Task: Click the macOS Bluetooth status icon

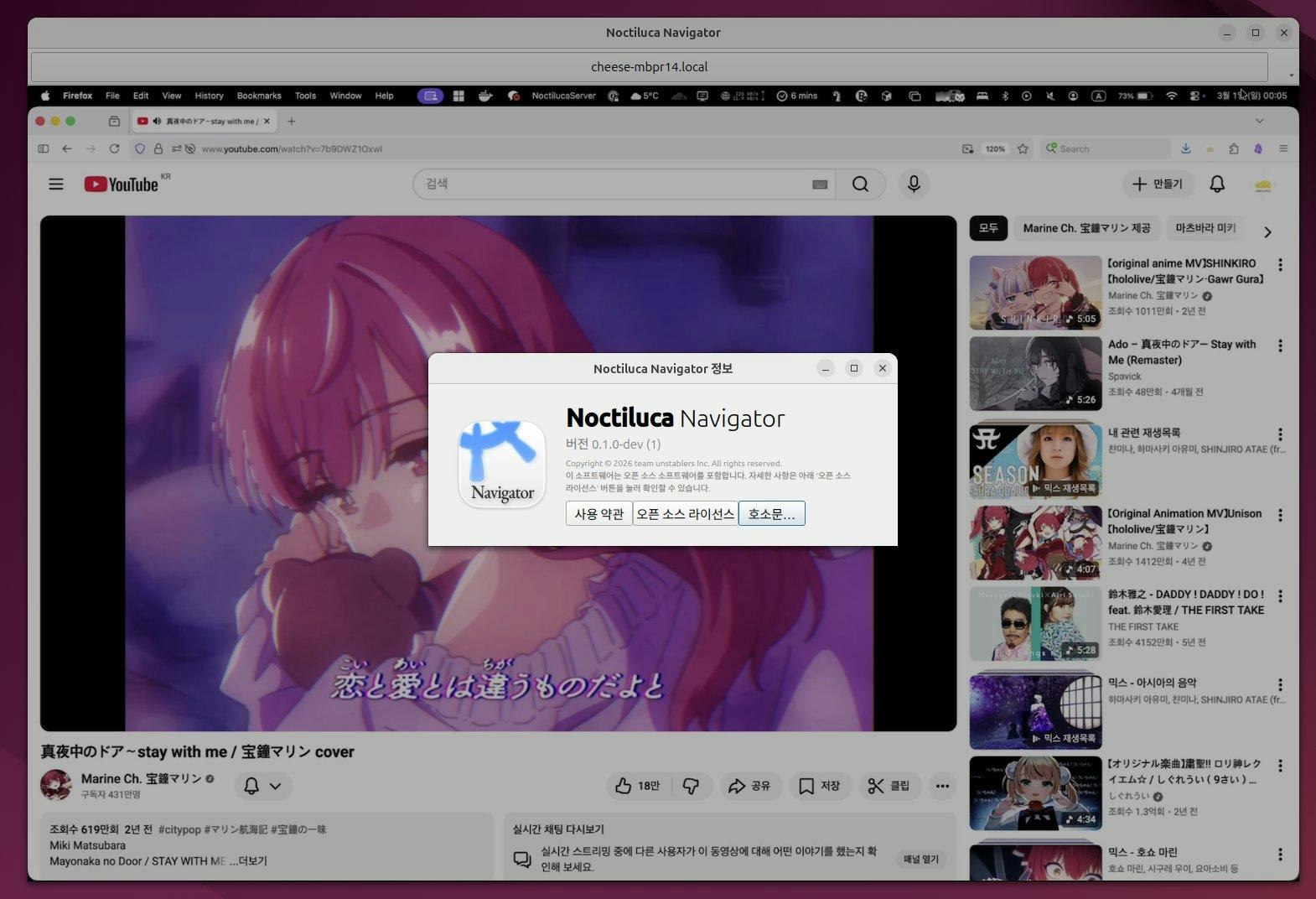Action: click(x=1005, y=96)
